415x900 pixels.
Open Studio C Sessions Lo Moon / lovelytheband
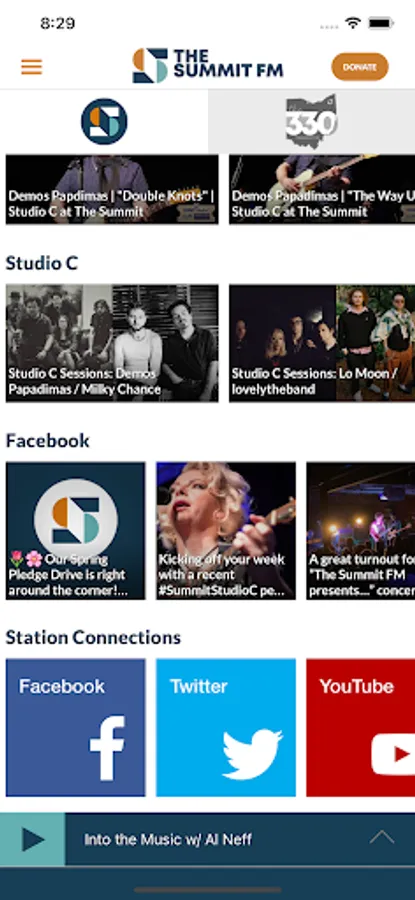(322, 343)
